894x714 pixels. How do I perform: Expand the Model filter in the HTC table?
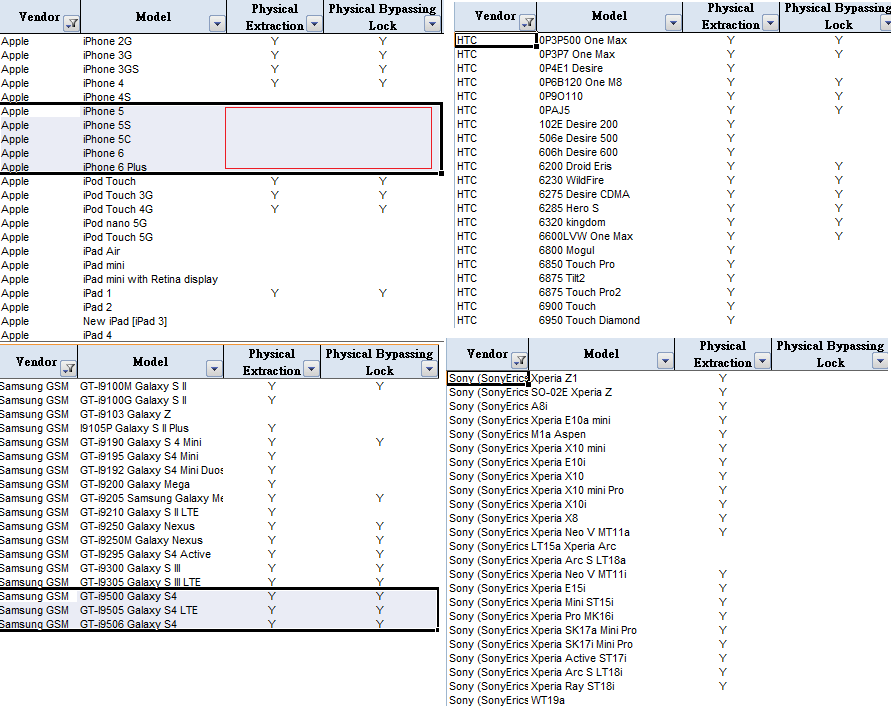[673, 22]
